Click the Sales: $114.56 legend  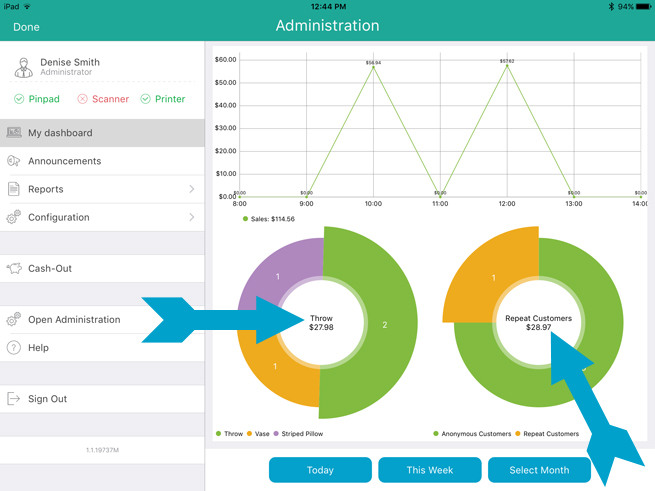269,219
